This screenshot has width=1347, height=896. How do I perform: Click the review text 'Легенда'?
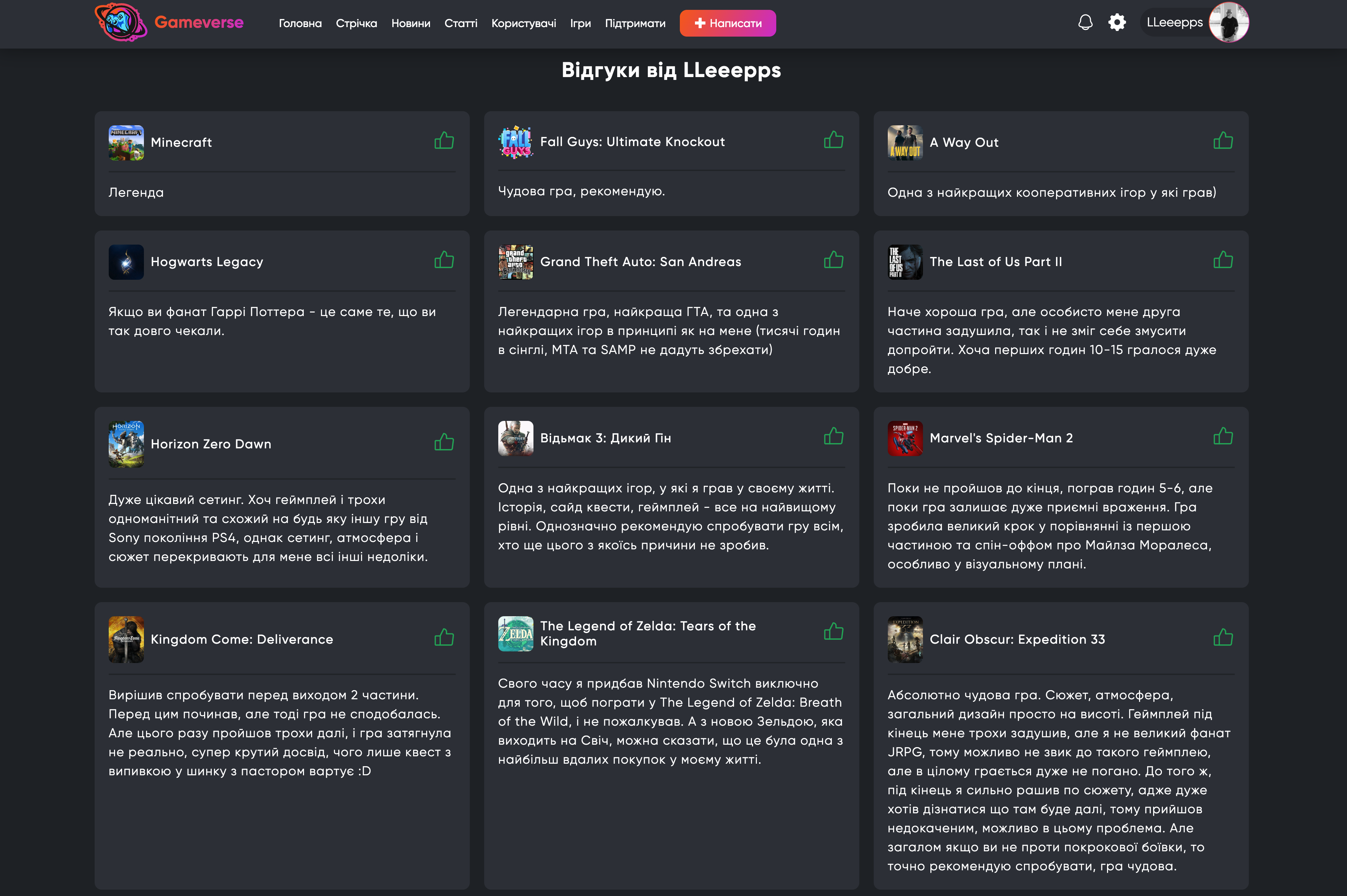pos(136,193)
